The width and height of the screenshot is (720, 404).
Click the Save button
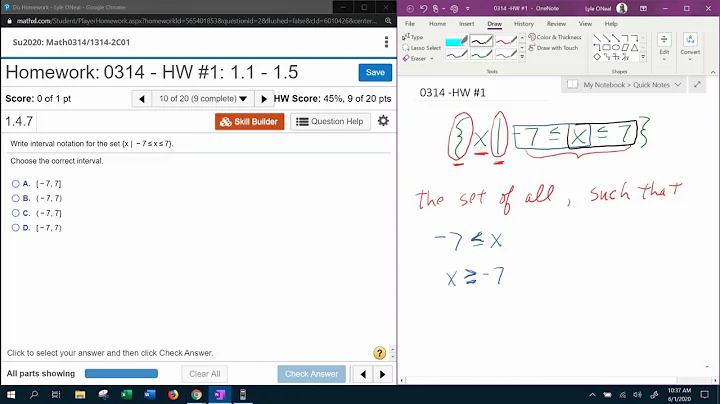[375, 73]
